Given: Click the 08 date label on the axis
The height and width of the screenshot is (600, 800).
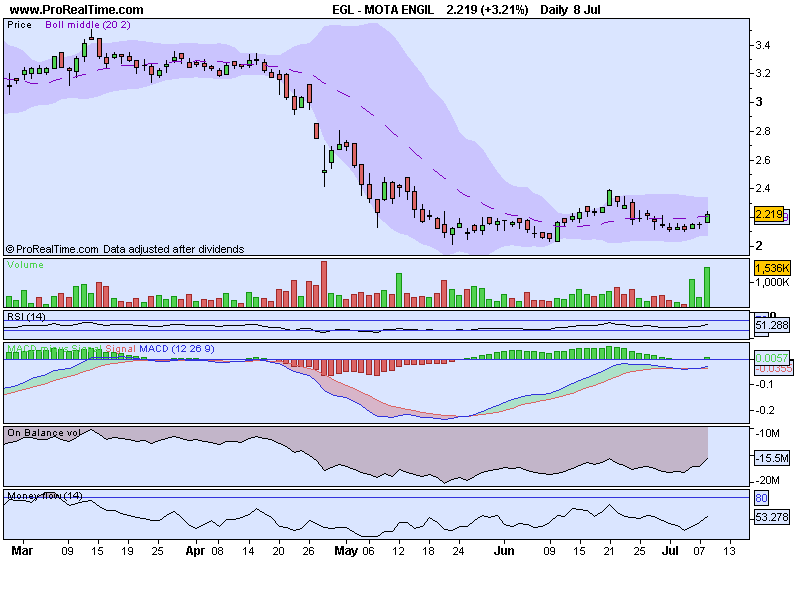Looking at the screenshot, I should [218, 551].
